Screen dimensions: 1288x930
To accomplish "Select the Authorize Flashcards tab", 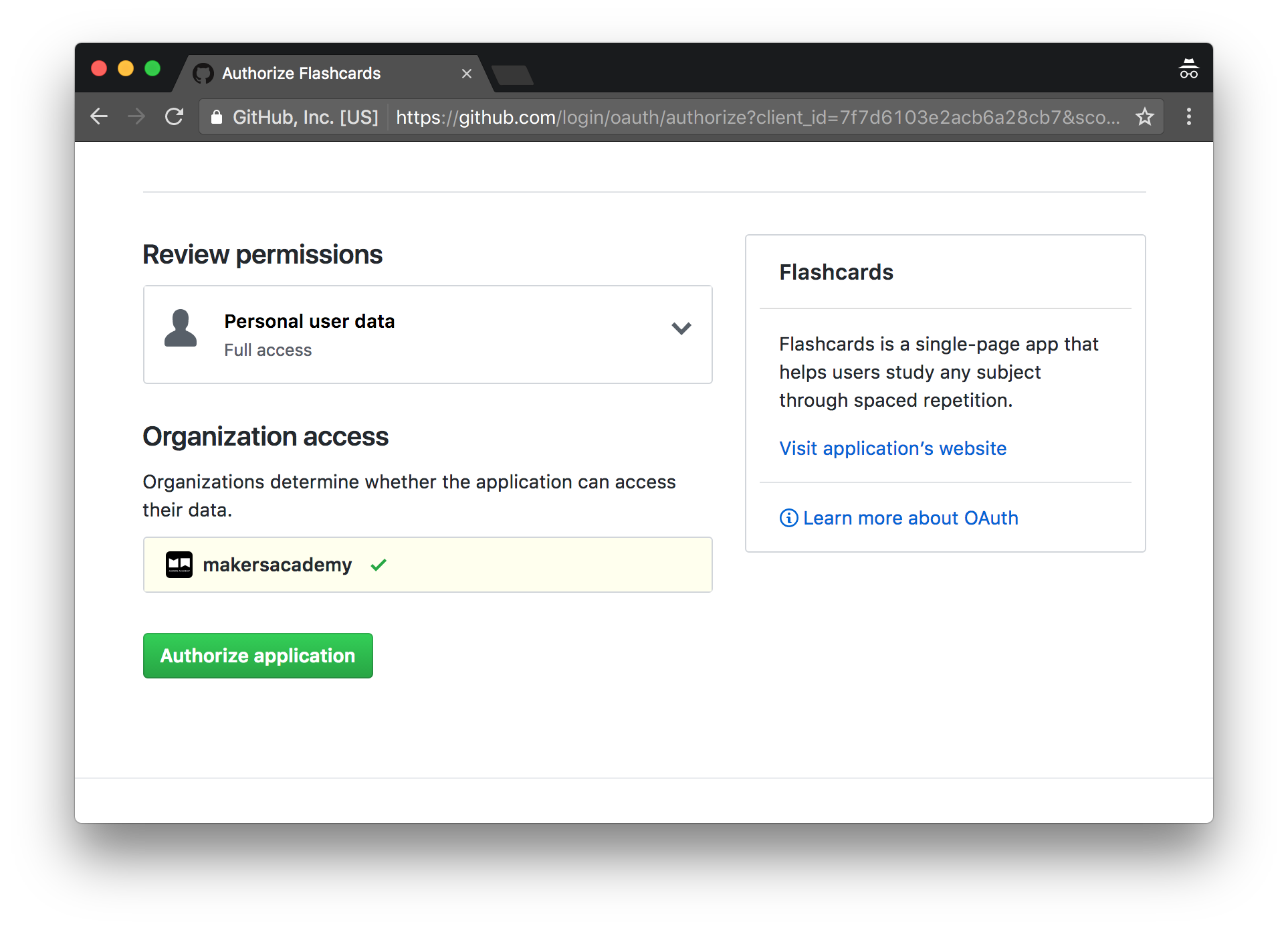I will (x=333, y=73).
